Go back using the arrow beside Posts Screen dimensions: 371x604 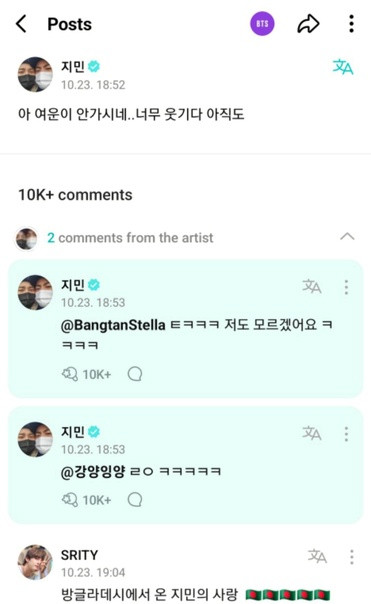point(21,24)
